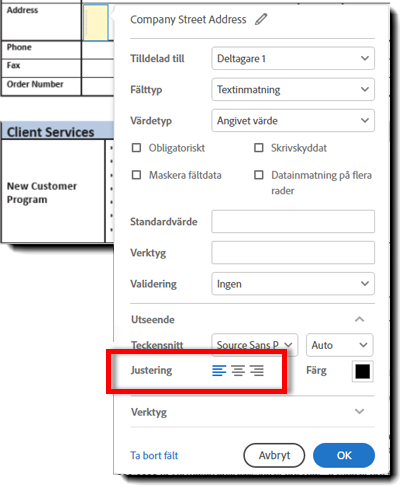Open the black Färg color swatch
This screenshot has height=486, width=400.
click(363, 371)
